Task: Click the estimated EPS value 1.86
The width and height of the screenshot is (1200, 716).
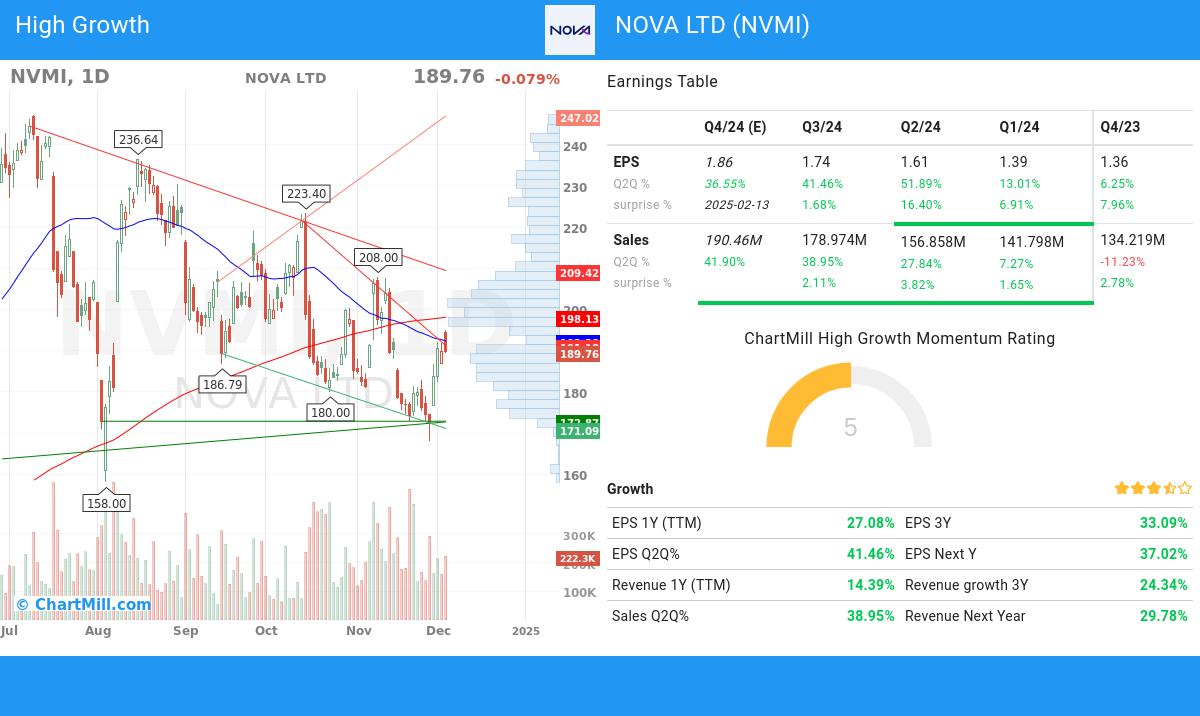Action: click(x=718, y=162)
